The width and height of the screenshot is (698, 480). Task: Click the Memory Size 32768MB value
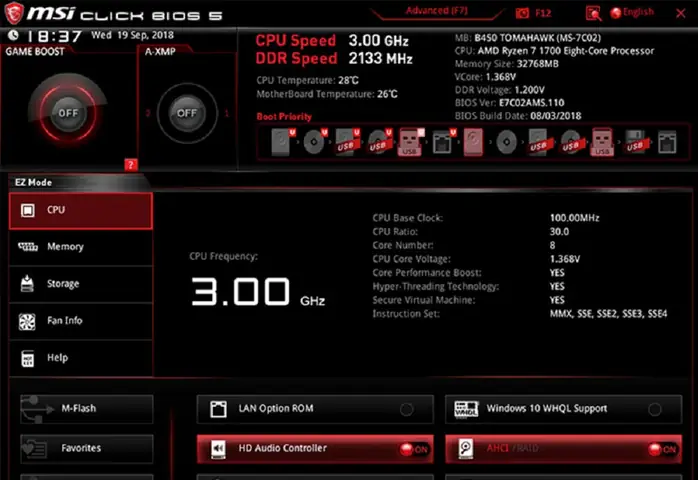[x=537, y=64]
